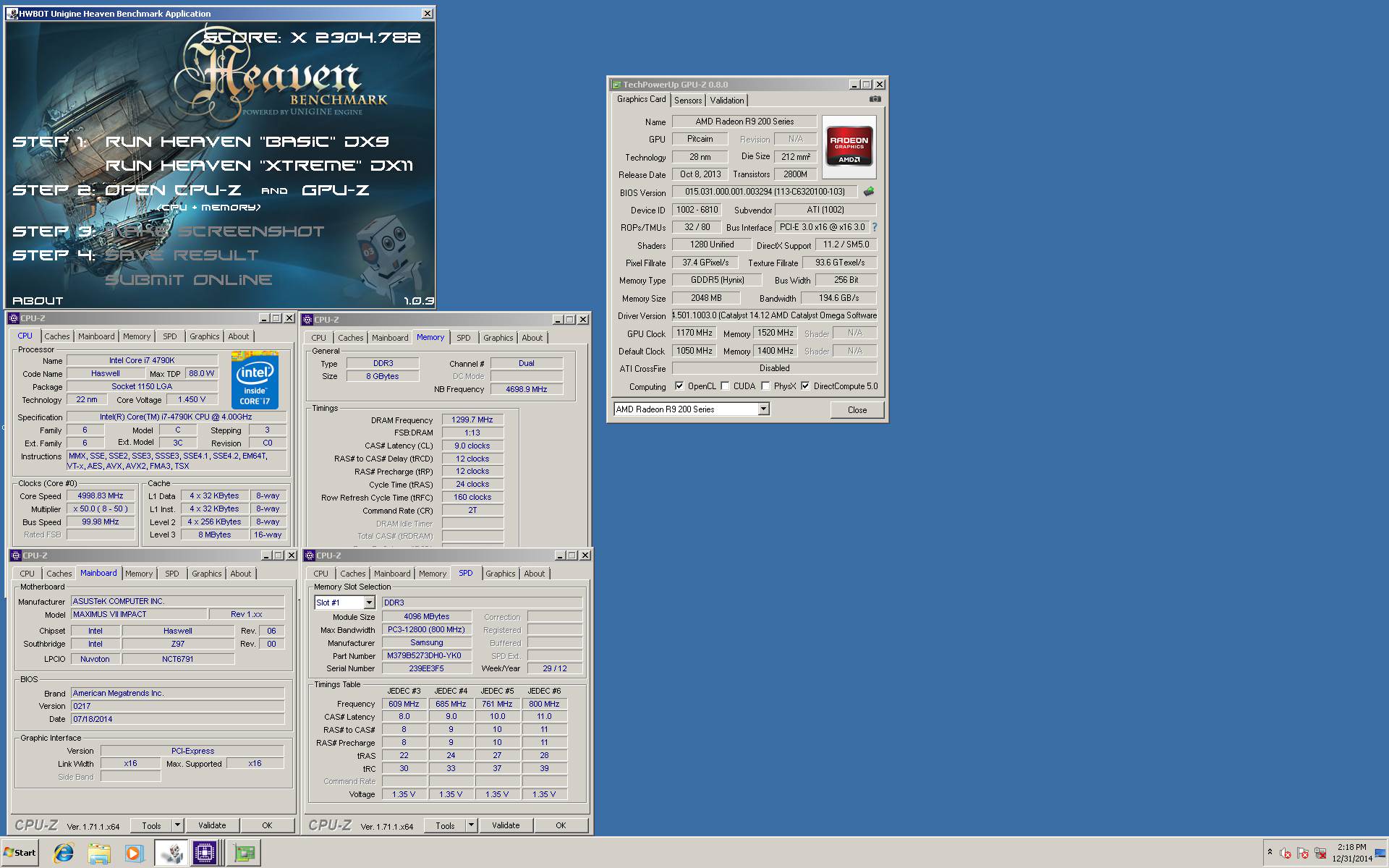The height and width of the screenshot is (868, 1389).
Task: Click the Radeon Graphics logo in GPU-Z
Action: point(849,148)
